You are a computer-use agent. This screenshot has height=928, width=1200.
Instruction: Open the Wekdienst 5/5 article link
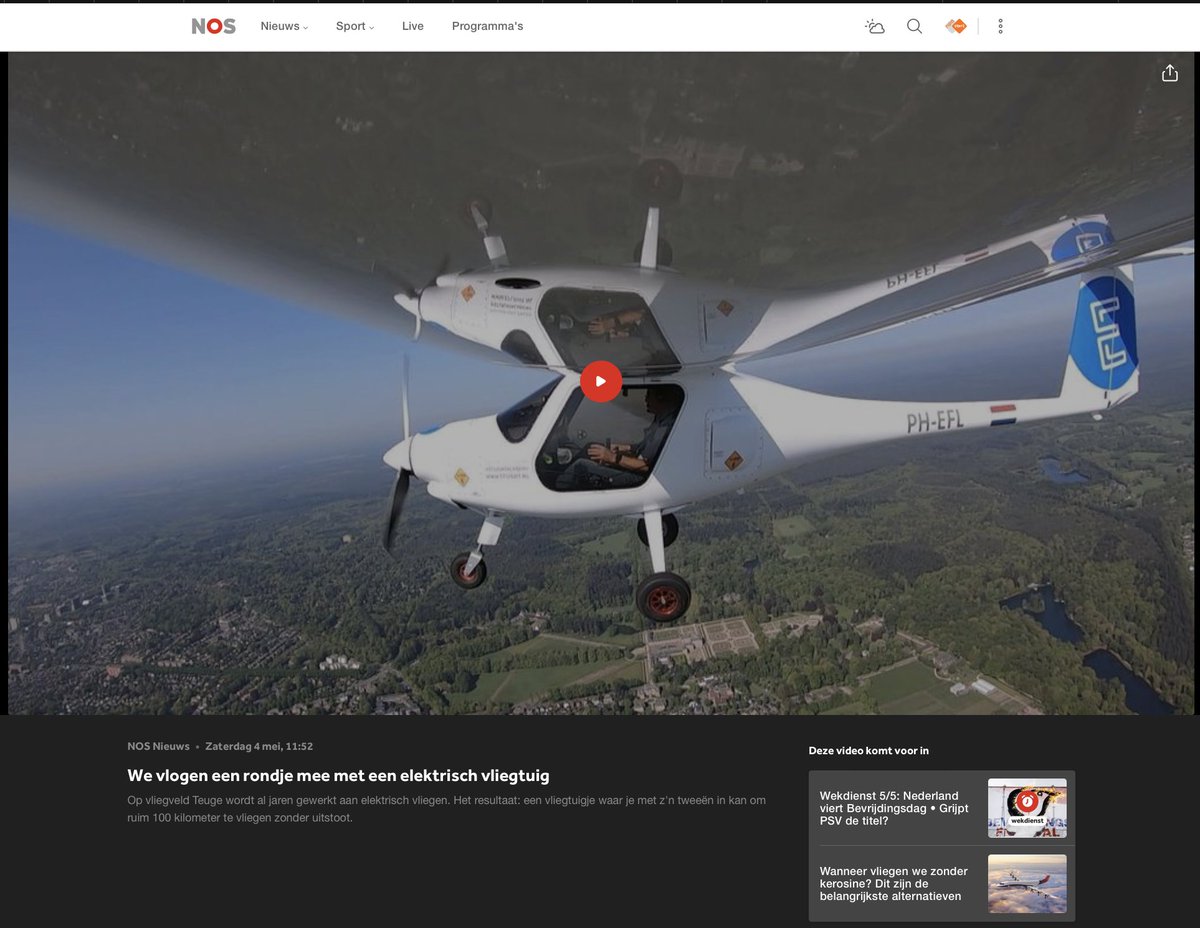tap(894, 808)
